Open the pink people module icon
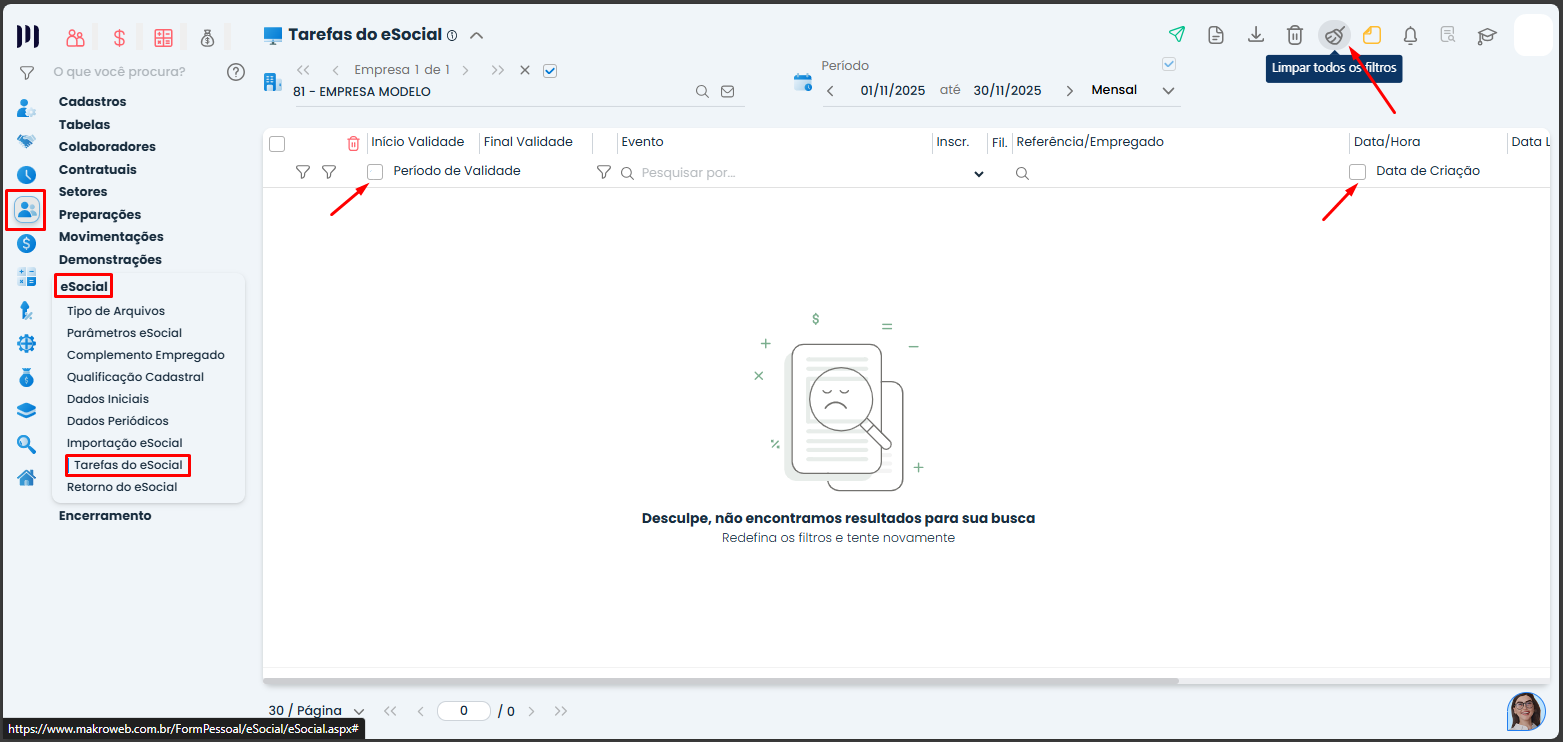The image size is (1563, 742). point(75,38)
